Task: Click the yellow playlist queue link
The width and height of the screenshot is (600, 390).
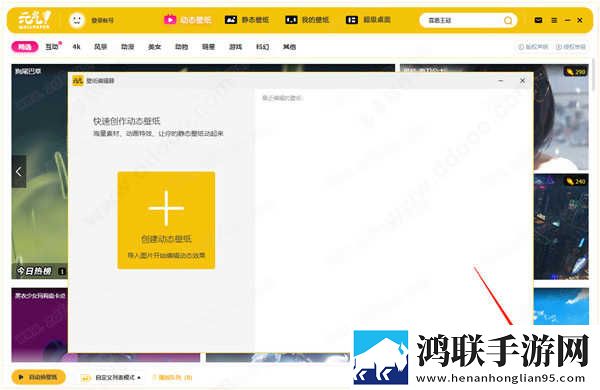Action: coord(173,377)
